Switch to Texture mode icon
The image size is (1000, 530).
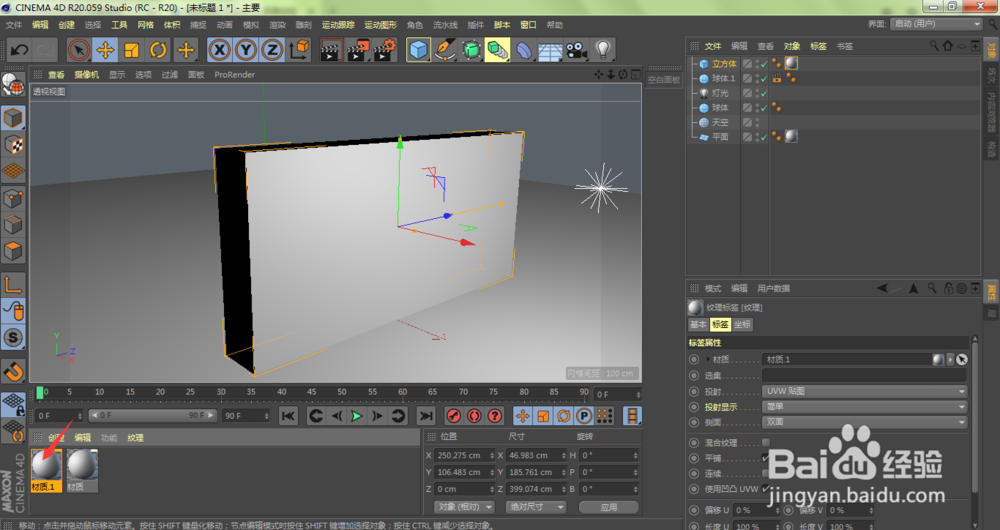point(13,145)
